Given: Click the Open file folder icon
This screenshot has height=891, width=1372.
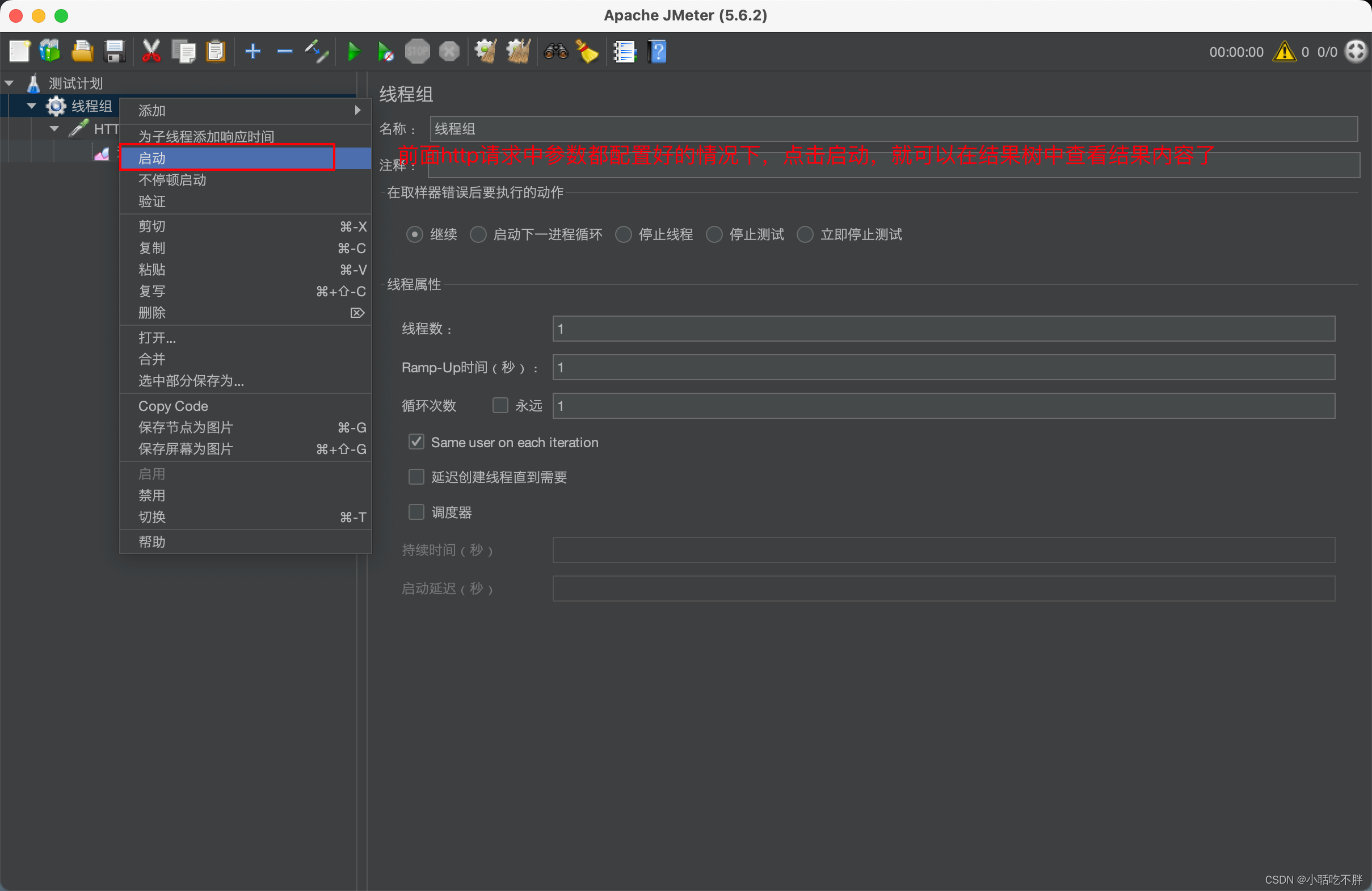Looking at the screenshot, I should click(82, 51).
